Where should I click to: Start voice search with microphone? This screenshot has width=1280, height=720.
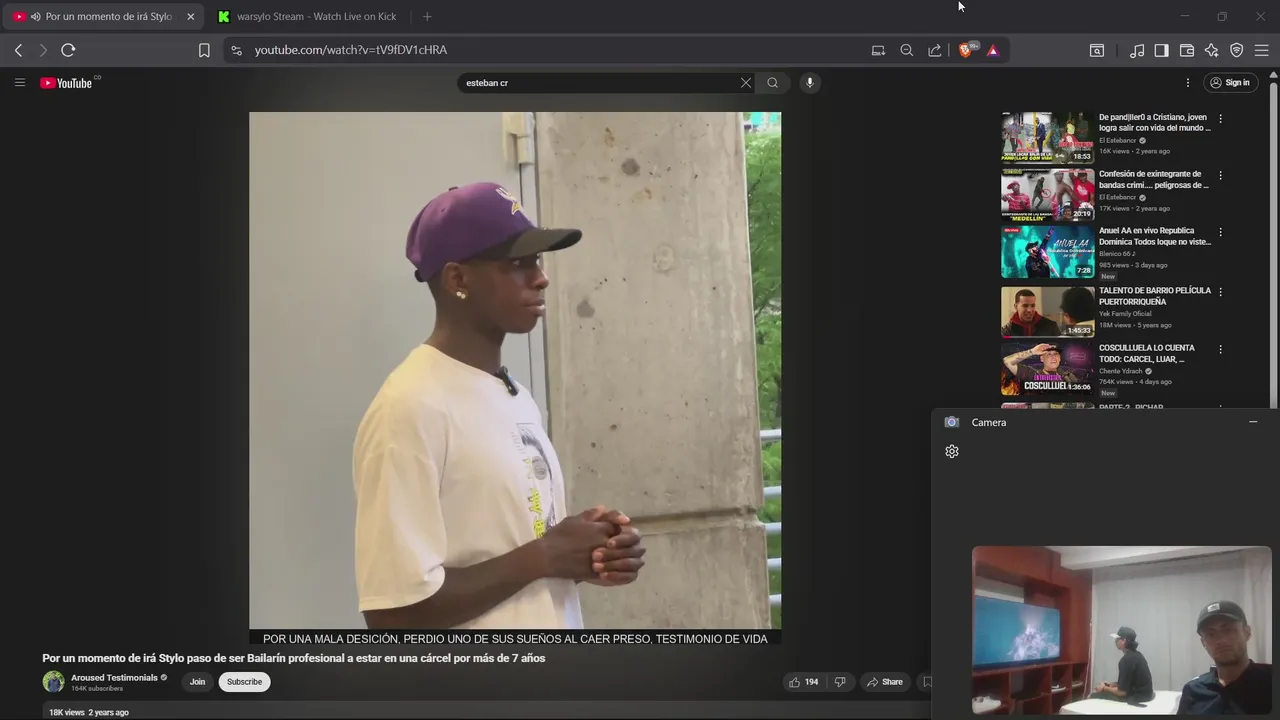point(810,83)
